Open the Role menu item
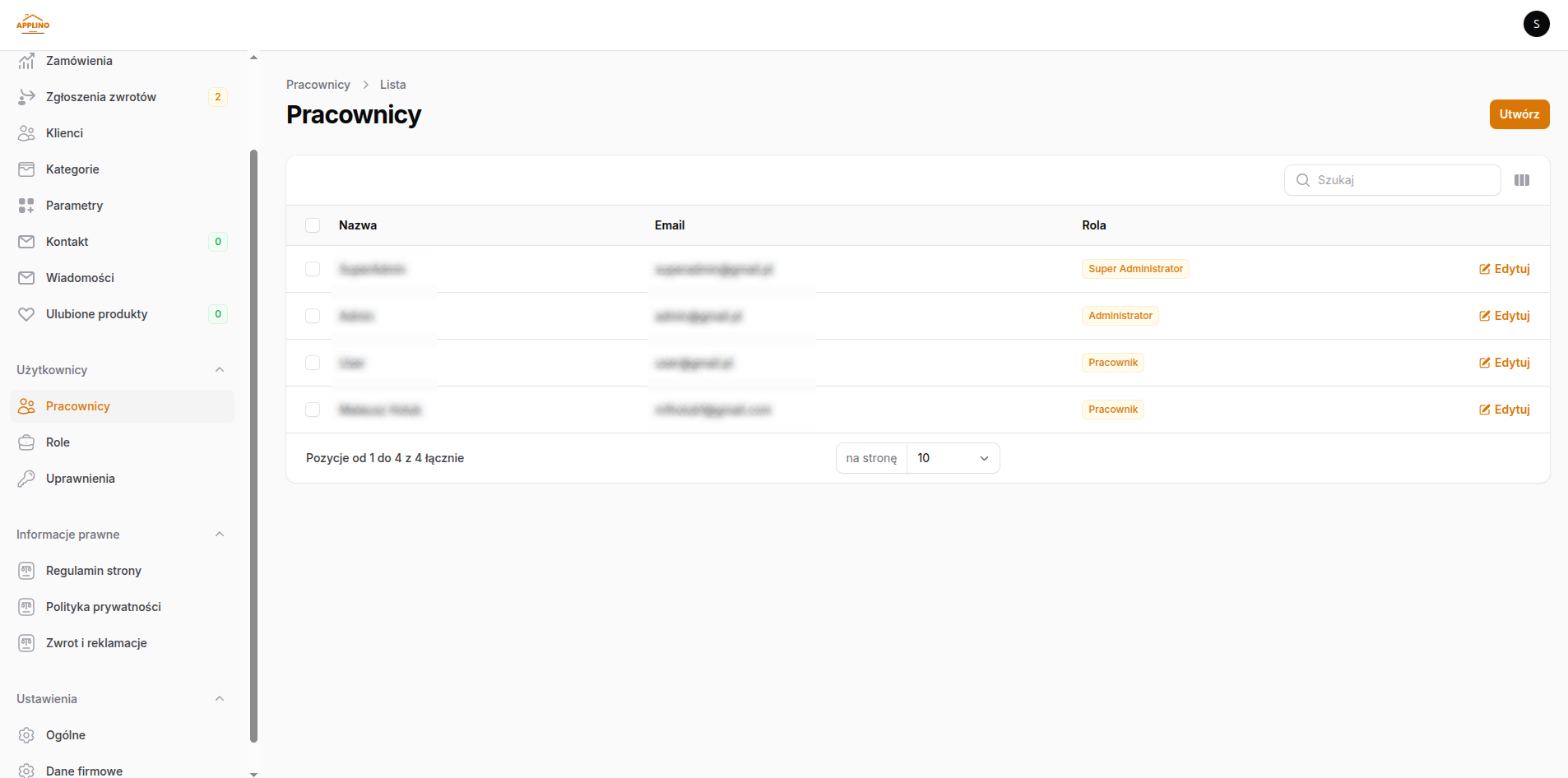The width and height of the screenshot is (1568, 778). (x=58, y=442)
